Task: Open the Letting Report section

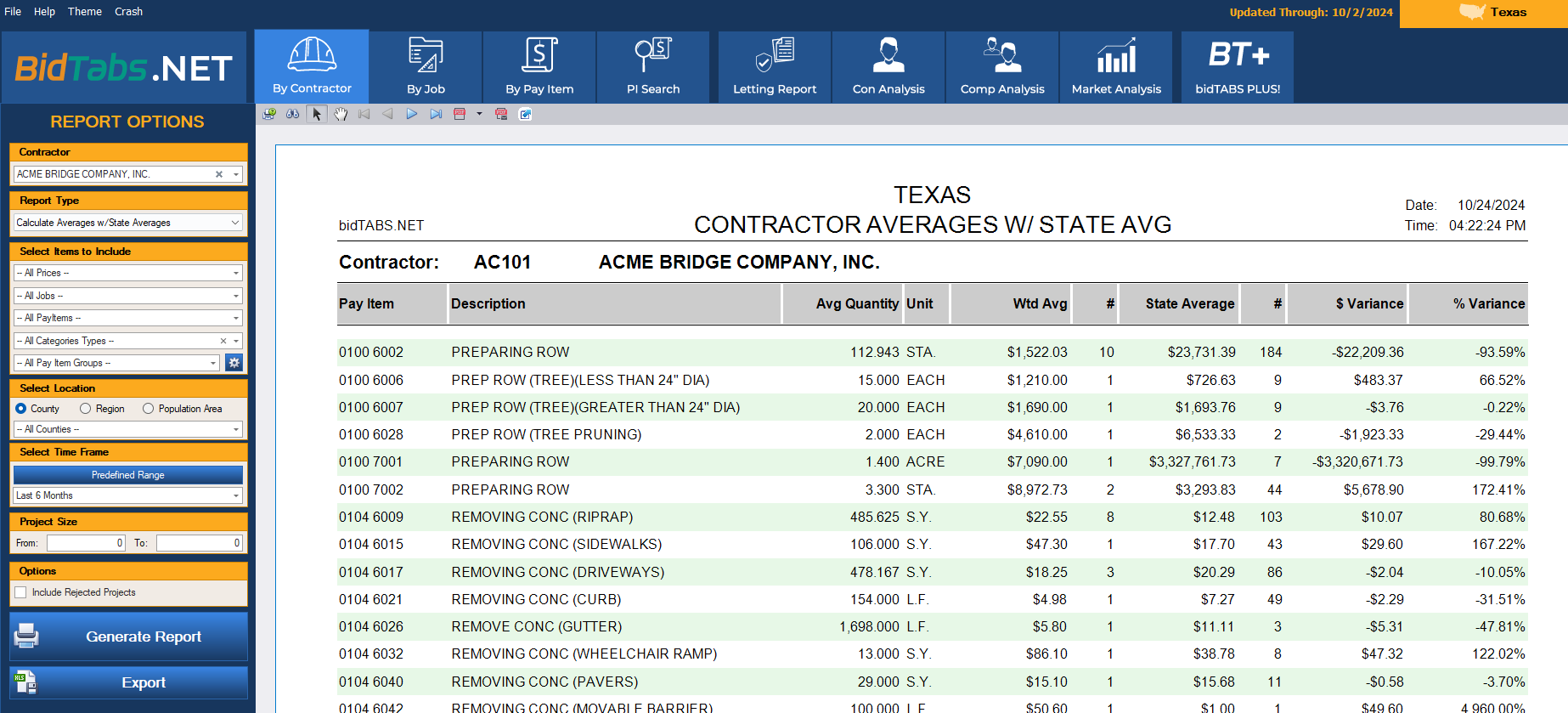Action: 775,66
